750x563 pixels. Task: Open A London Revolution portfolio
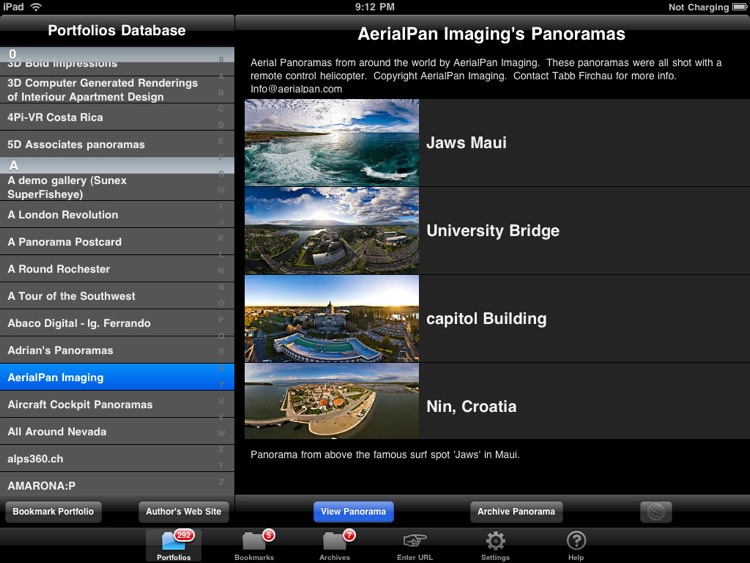117,215
